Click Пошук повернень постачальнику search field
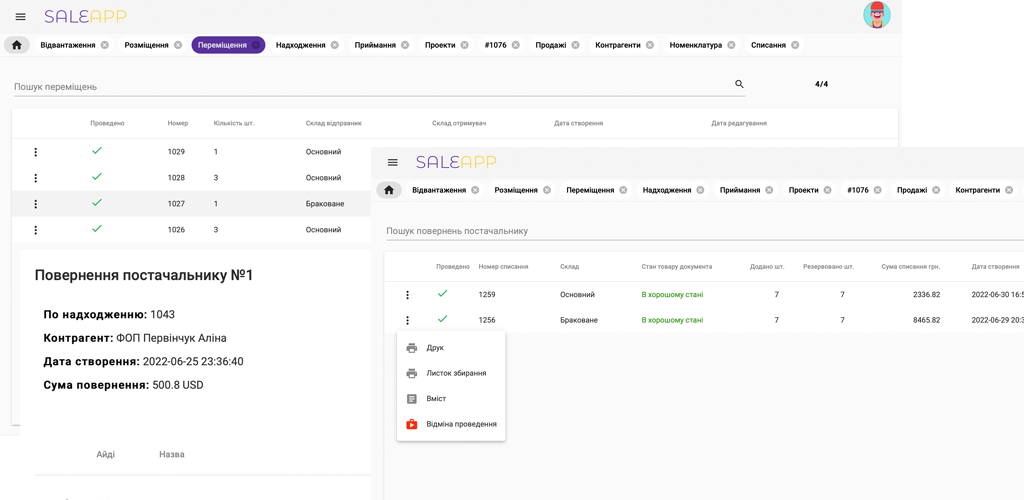The image size is (1024, 500). (x=705, y=230)
